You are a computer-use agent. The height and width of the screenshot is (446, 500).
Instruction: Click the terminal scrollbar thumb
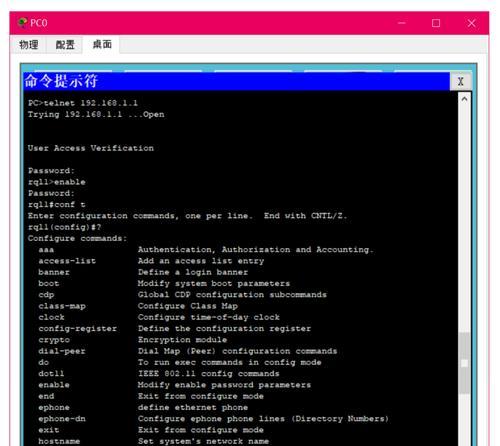point(464,363)
